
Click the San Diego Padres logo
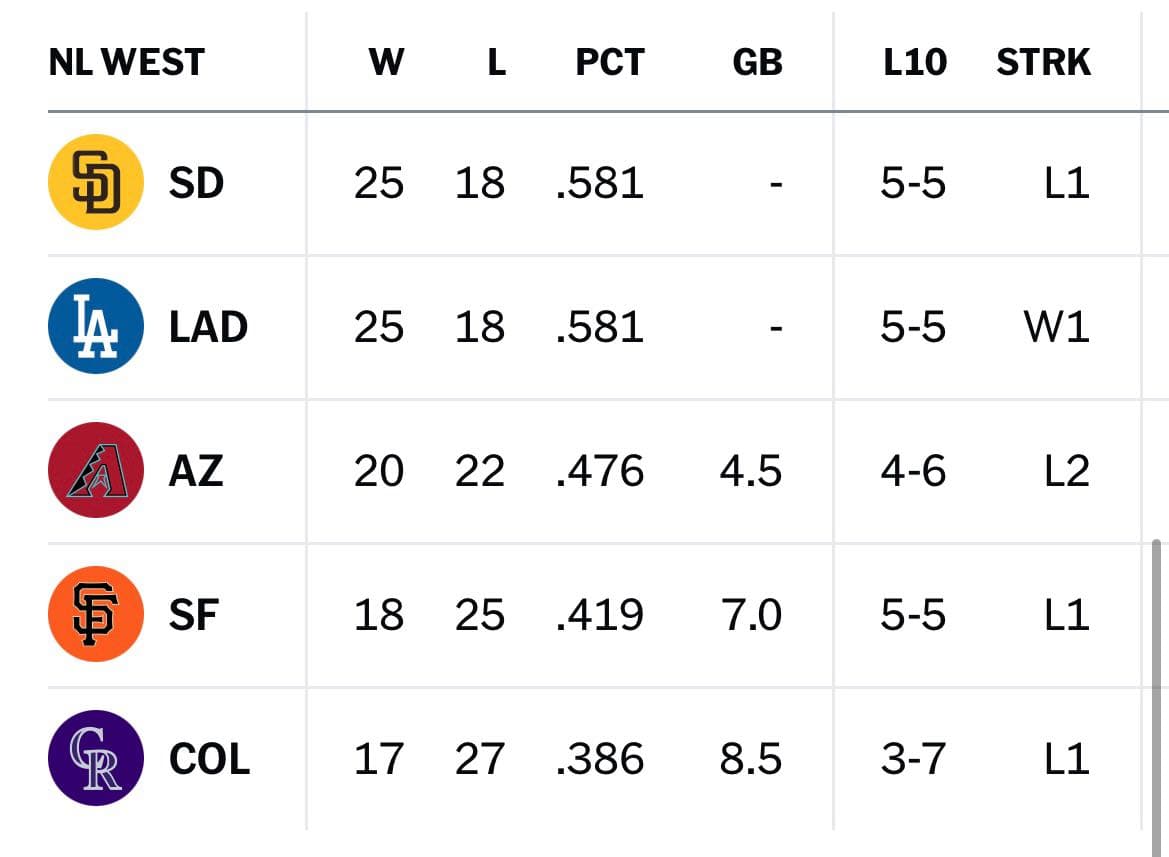[95, 182]
